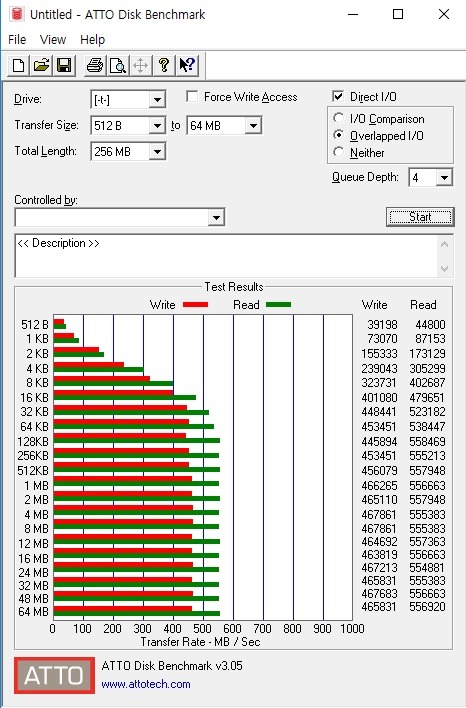Image resolution: width=466 pixels, height=708 pixels.
Task: Click the About question mark icon
Action: [x=163, y=65]
